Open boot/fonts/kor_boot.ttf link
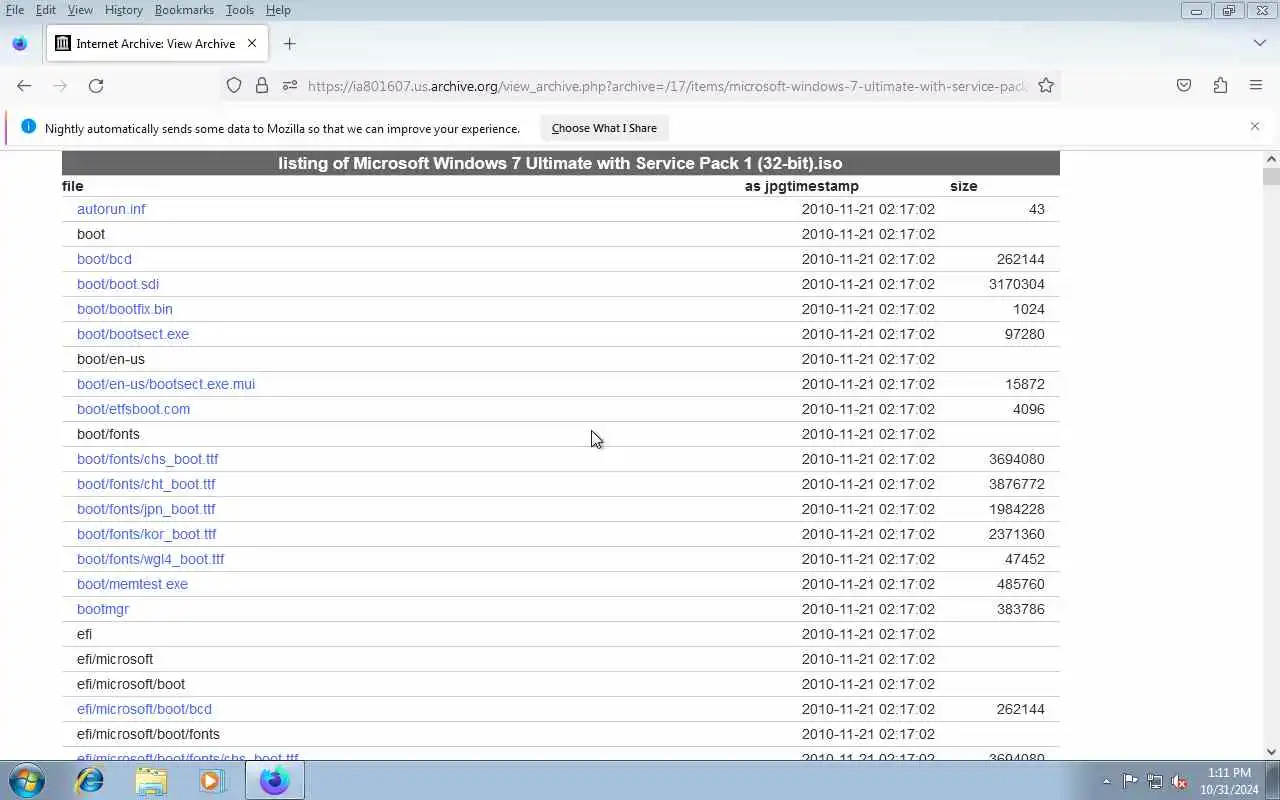The image size is (1280, 800). coord(146,534)
